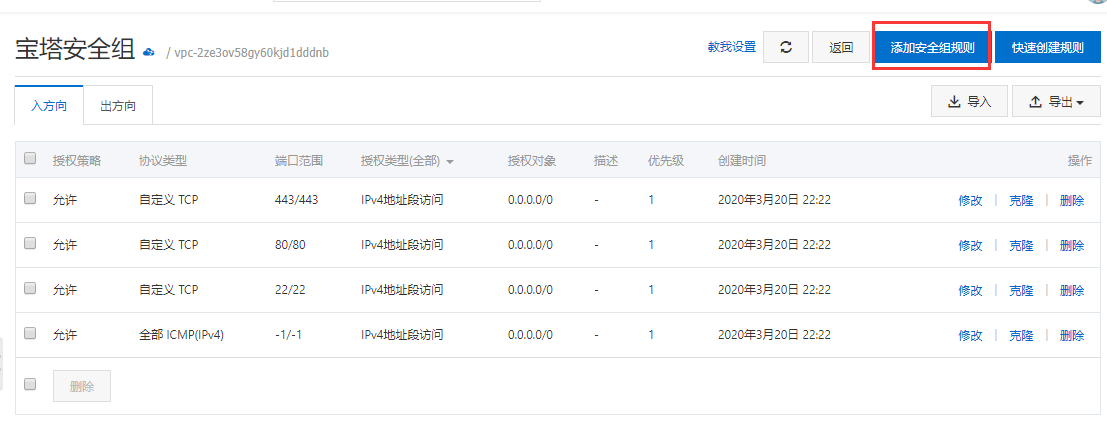
Task: Click the 导入 import button
Action: pyautogui.click(x=967, y=101)
